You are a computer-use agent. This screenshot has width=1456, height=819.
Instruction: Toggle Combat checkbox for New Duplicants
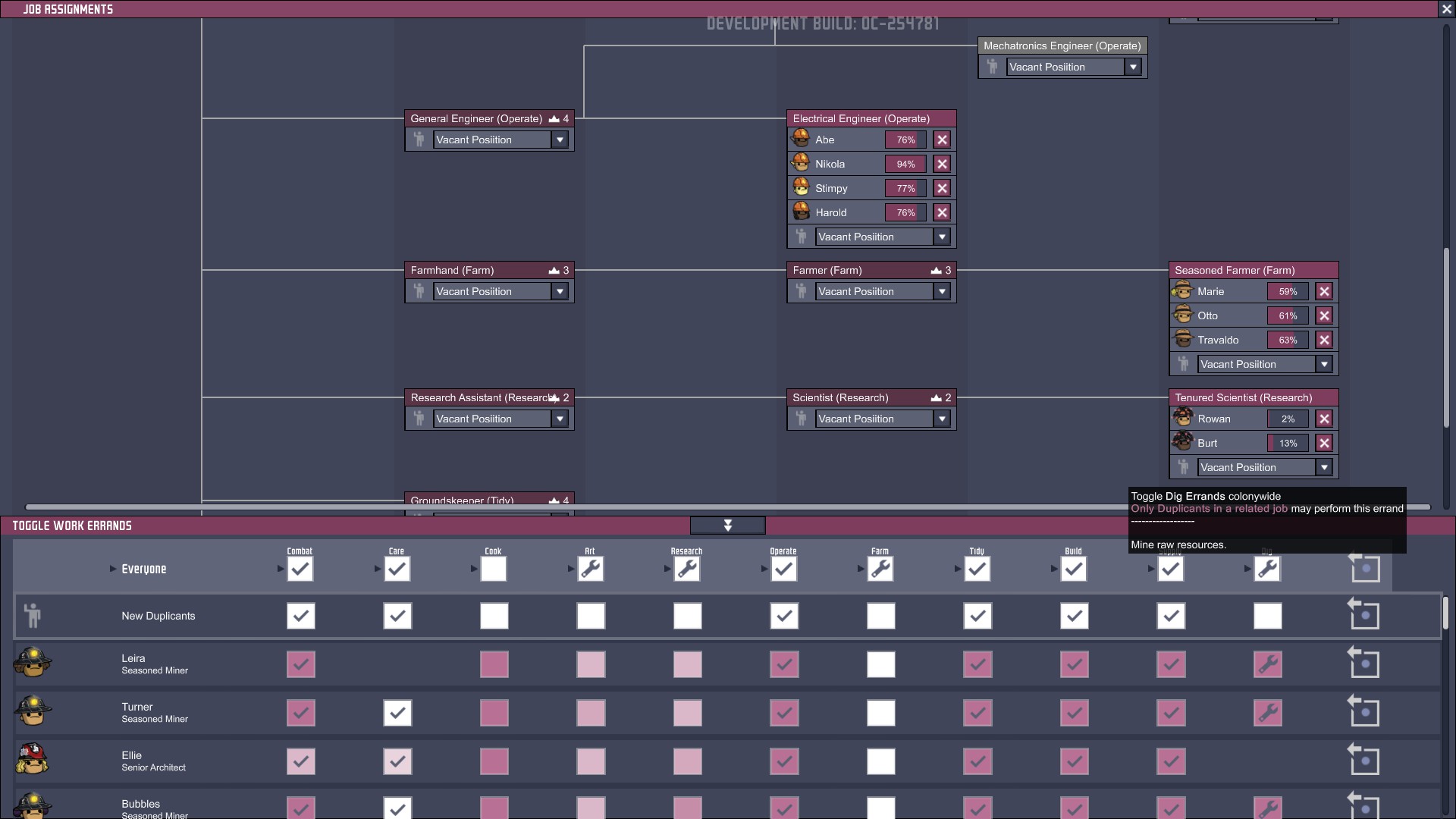[301, 616]
